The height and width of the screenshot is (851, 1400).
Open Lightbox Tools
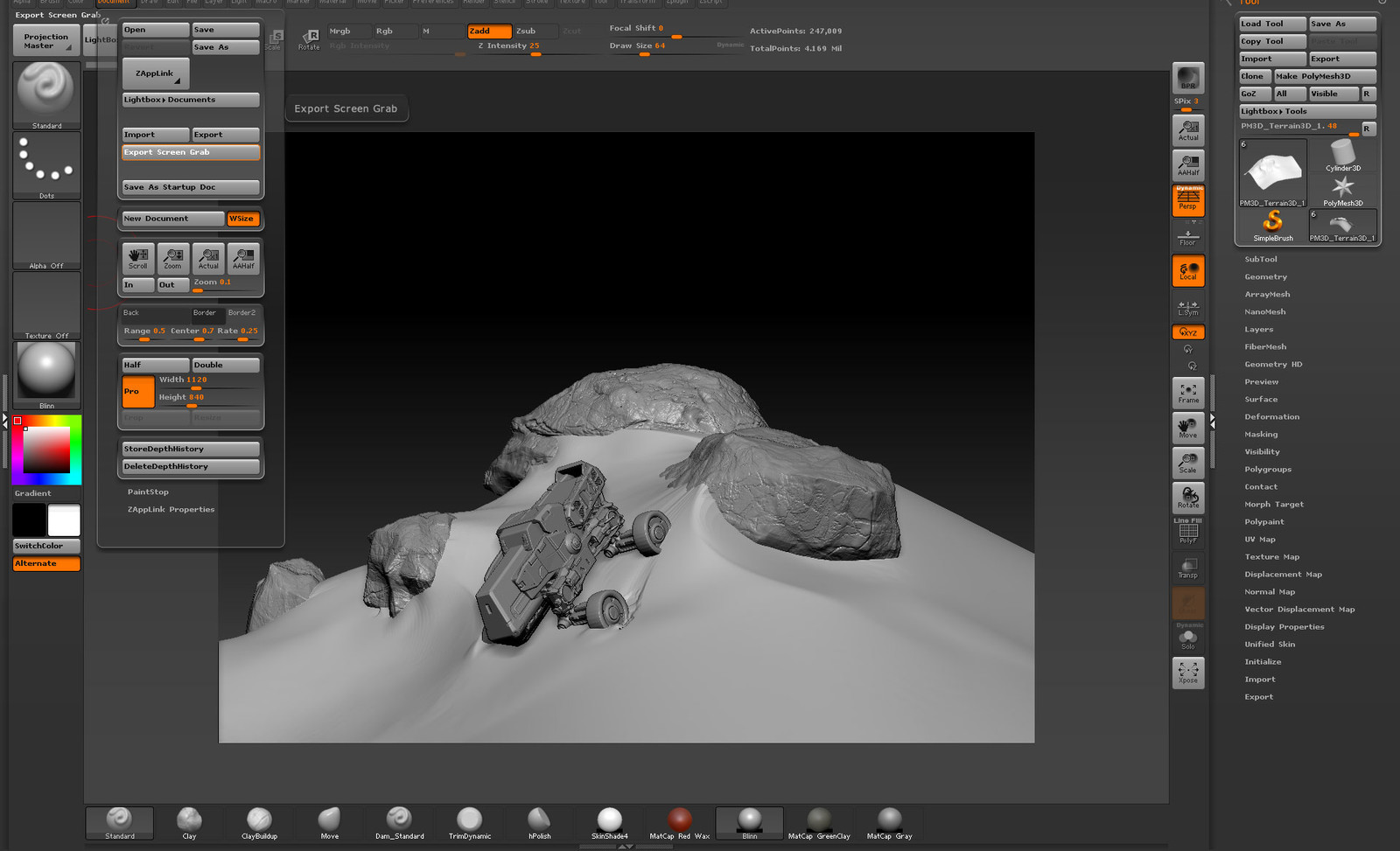click(1307, 111)
